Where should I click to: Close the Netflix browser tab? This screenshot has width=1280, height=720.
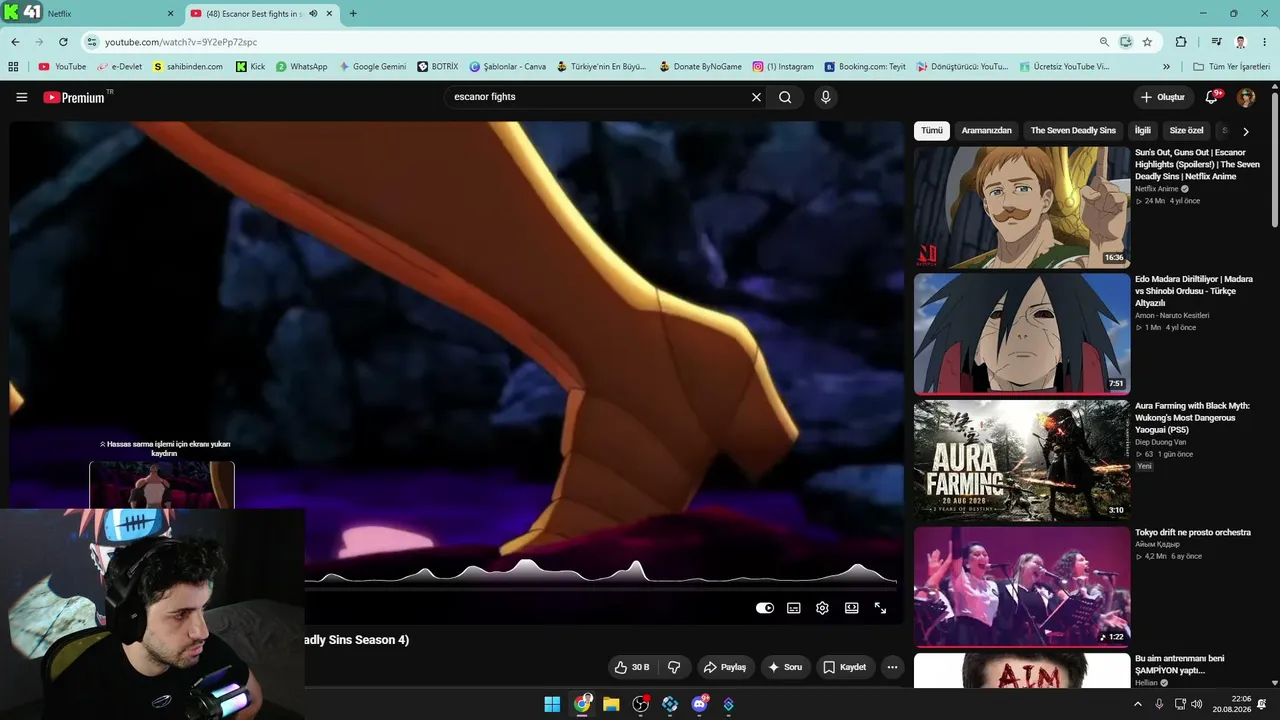pos(170,14)
